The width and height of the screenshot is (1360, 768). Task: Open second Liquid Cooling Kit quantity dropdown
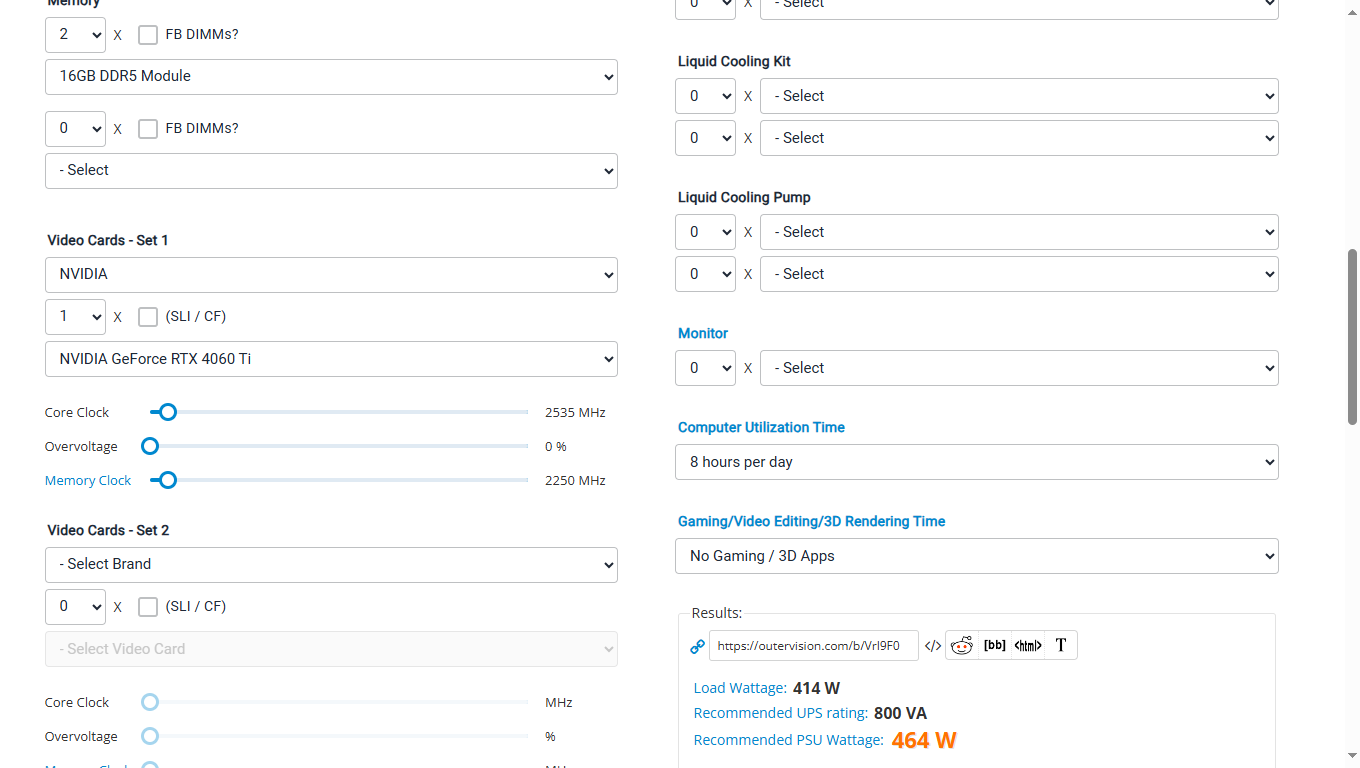point(705,139)
